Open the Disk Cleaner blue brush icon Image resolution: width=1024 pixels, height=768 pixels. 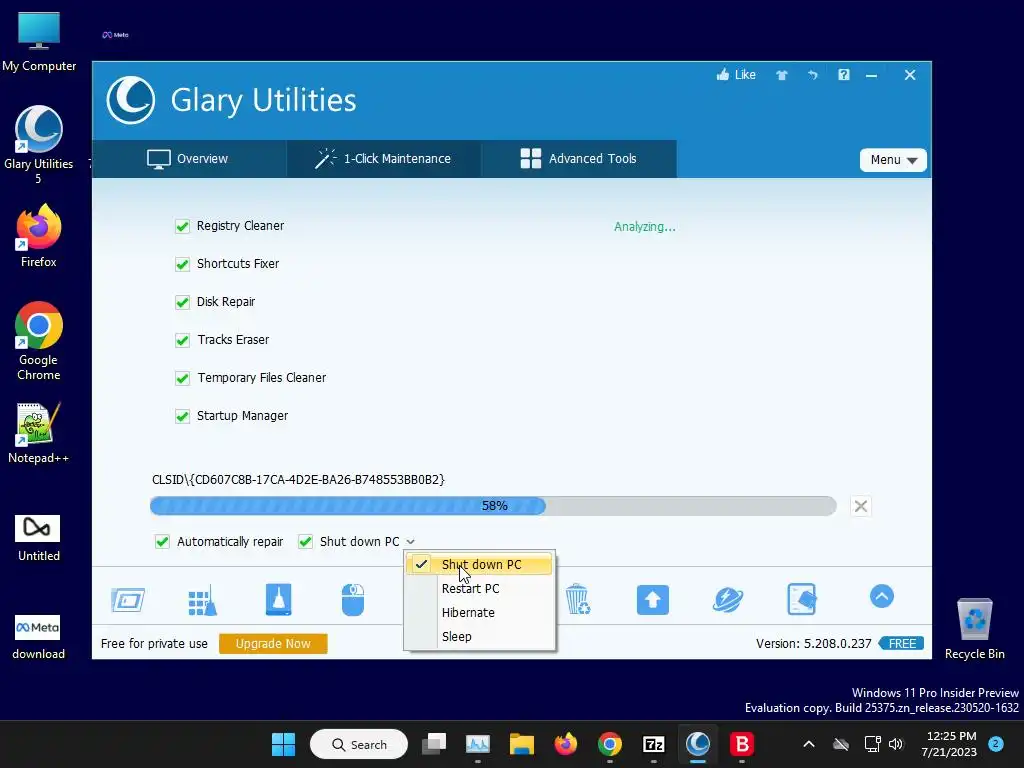(x=279, y=600)
